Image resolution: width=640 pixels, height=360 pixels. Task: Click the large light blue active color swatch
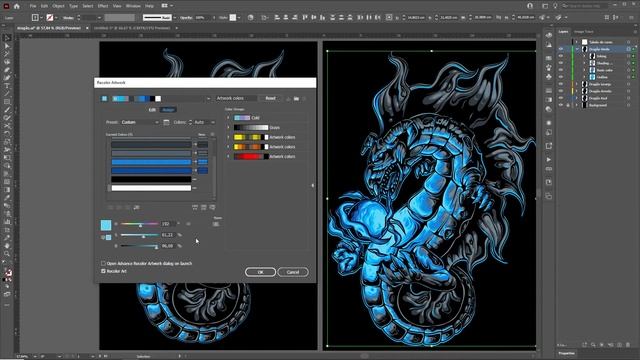tap(106, 225)
